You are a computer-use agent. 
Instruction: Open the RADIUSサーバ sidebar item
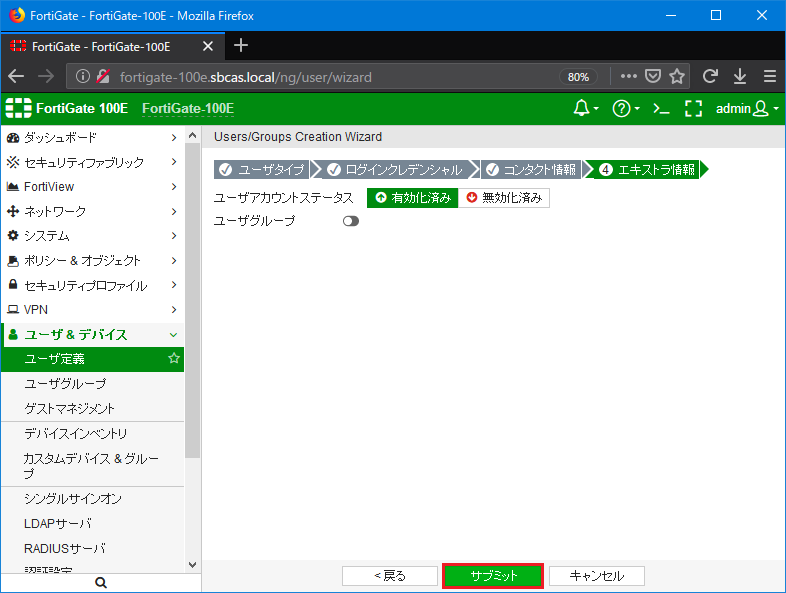(92, 548)
